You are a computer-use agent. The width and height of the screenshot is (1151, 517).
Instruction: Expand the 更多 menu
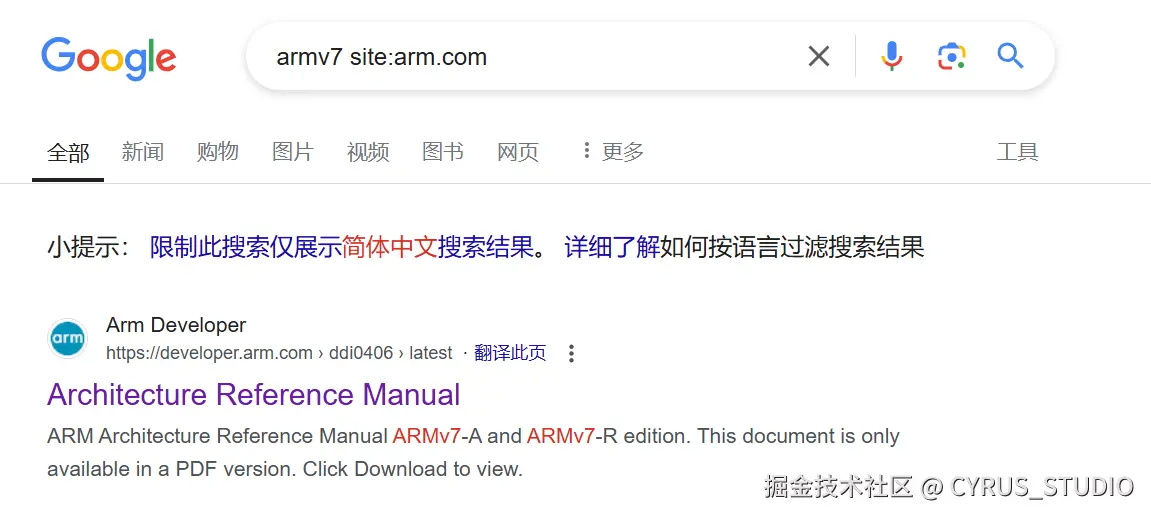(x=613, y=152)
